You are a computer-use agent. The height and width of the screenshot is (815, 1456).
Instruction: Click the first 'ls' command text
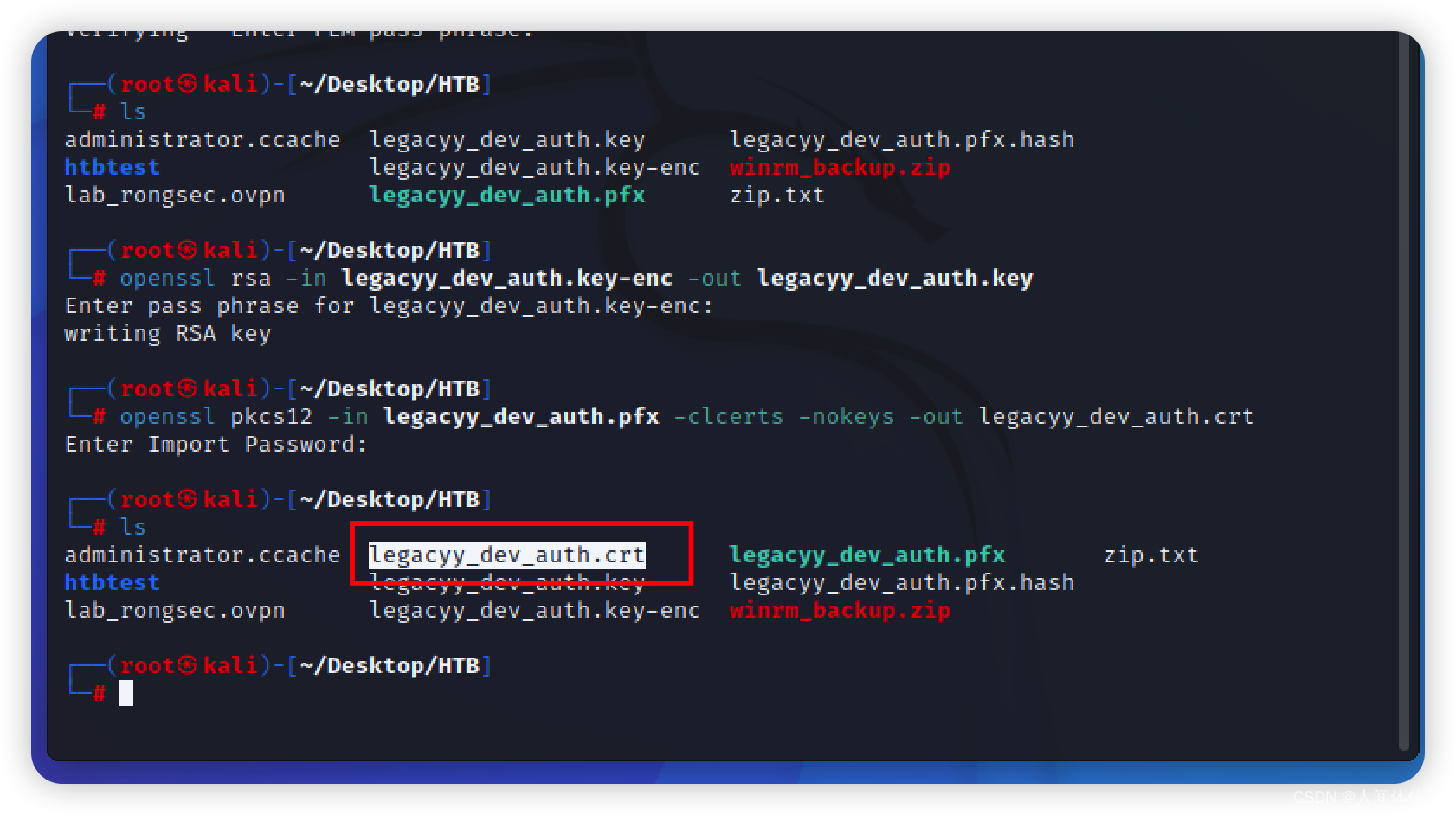pos(132,112)
